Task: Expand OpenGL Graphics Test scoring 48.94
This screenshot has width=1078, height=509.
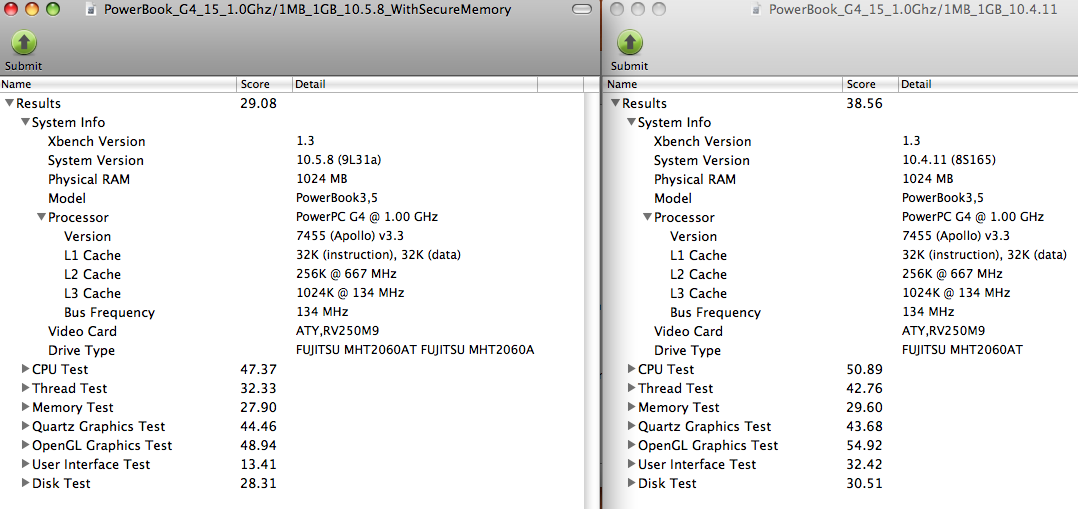Action: pos(26,446)
